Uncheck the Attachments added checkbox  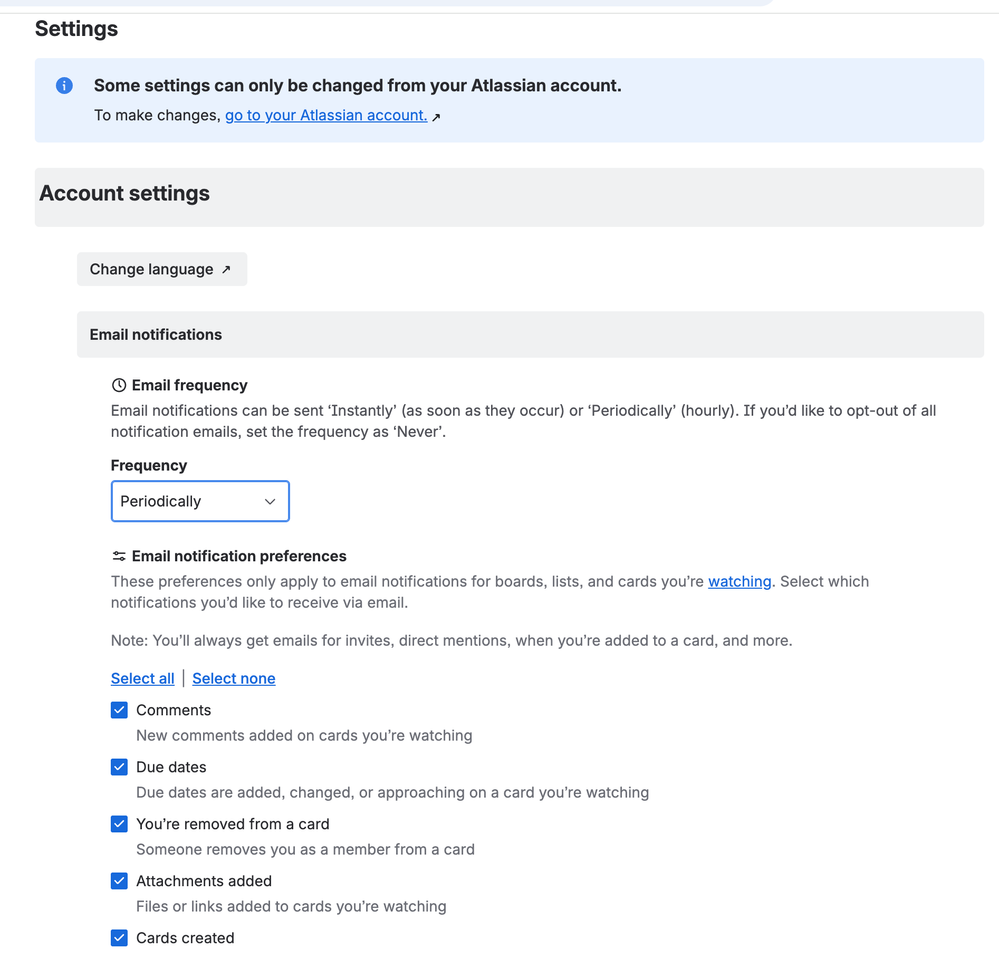click(119, 881)
